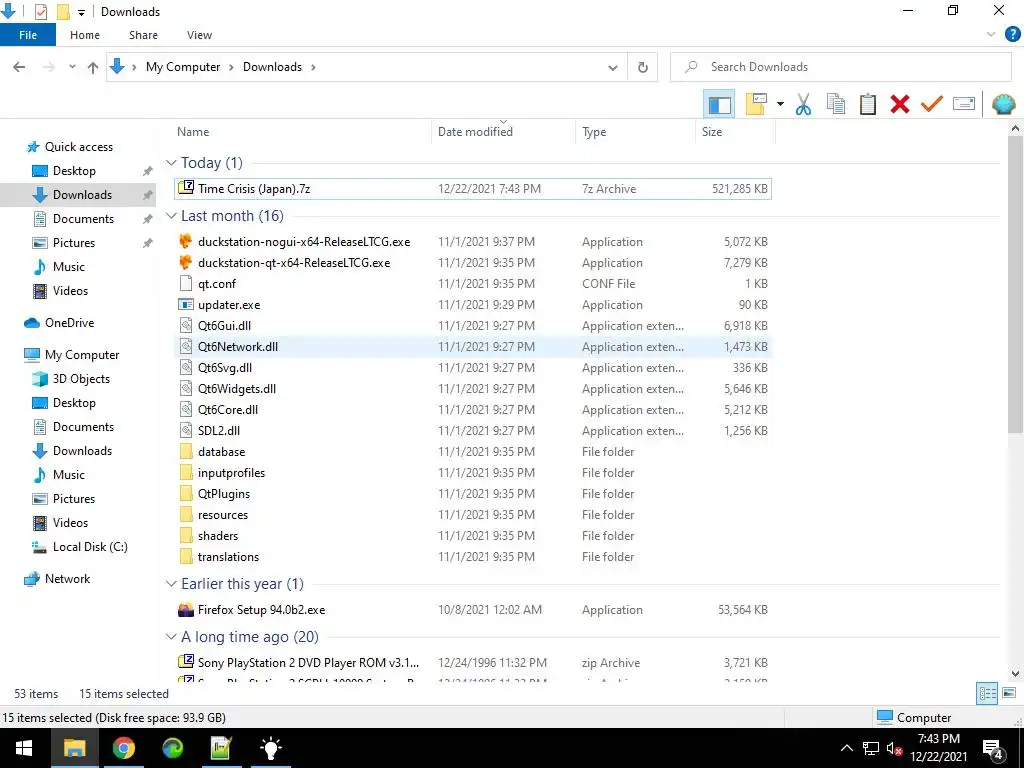Open the File ribbon tab

pos(28,35)
